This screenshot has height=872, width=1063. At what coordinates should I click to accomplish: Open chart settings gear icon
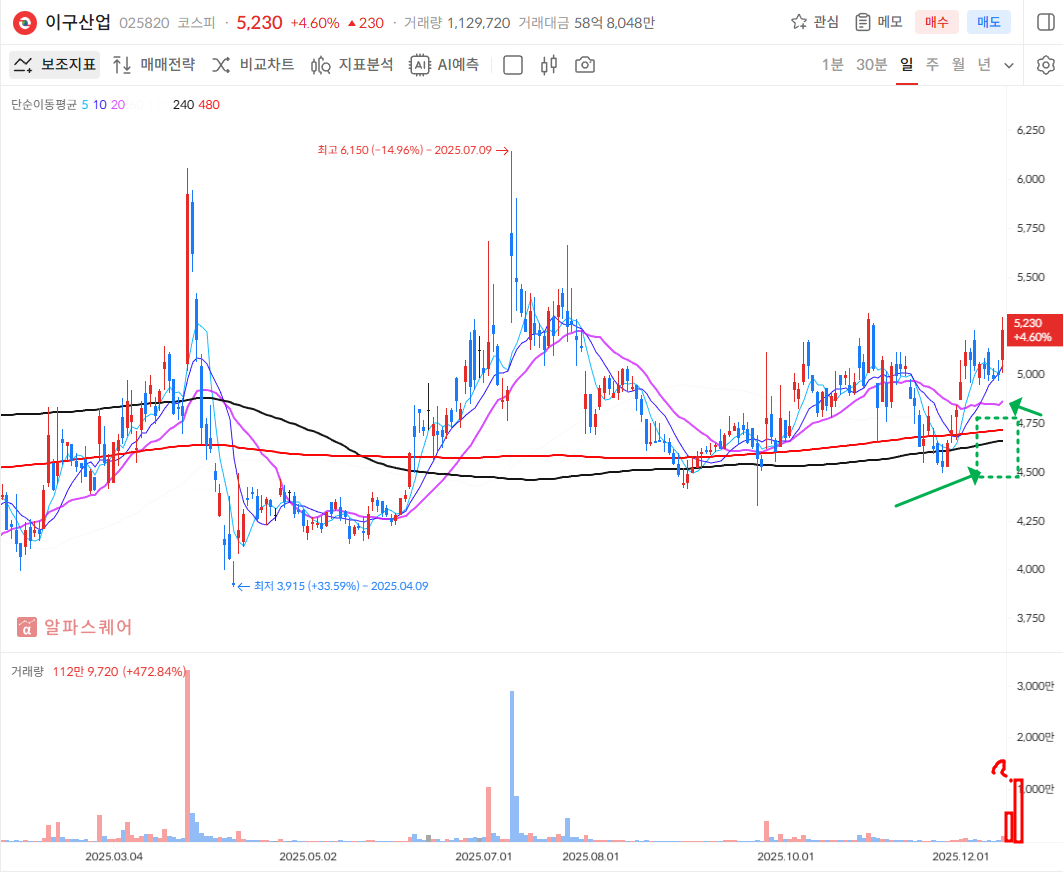[1045, 65]
